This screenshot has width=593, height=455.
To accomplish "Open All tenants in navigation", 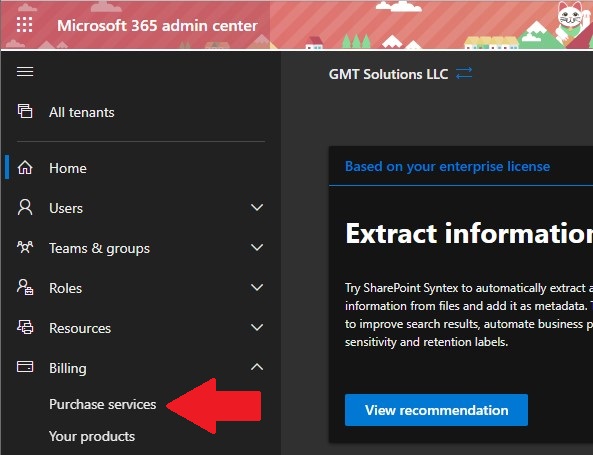I will pyautogui.click(x=82, y=112).
